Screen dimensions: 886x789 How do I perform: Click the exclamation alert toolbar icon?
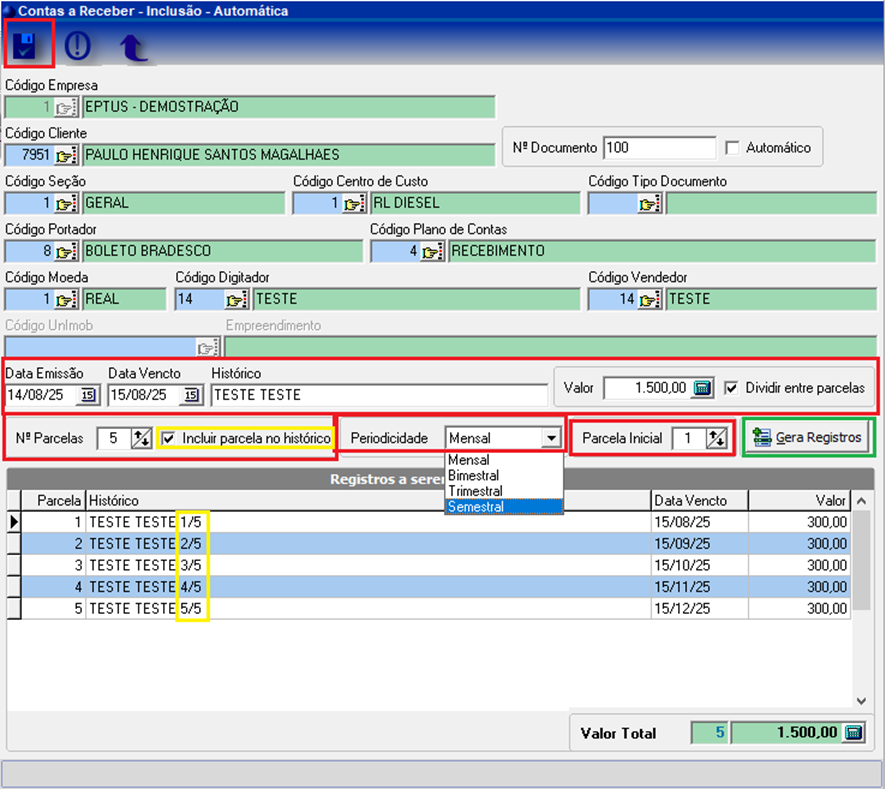78,46
